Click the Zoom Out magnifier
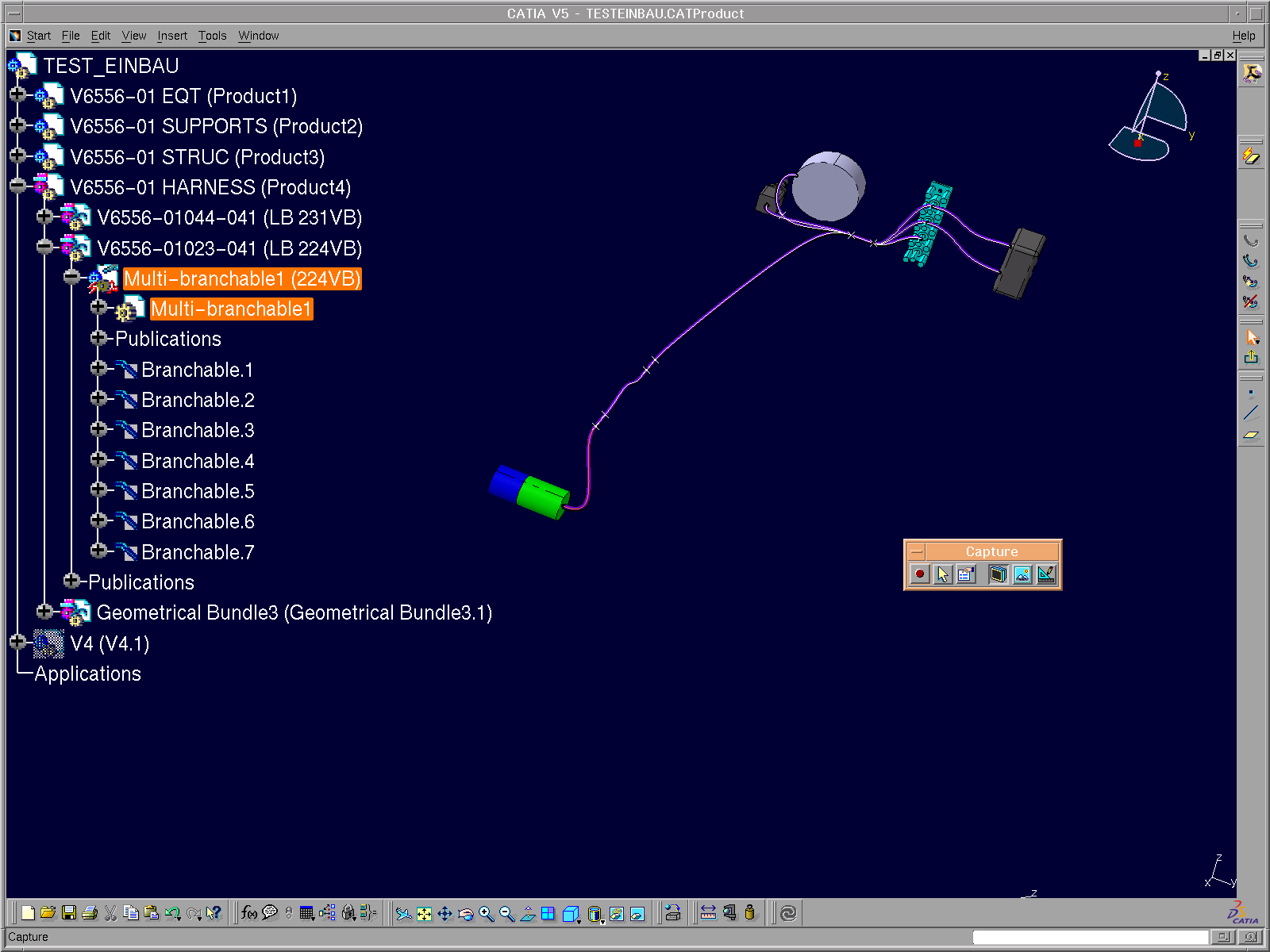This screenshot has width=1270, height=952. click(x=507, y=914)
